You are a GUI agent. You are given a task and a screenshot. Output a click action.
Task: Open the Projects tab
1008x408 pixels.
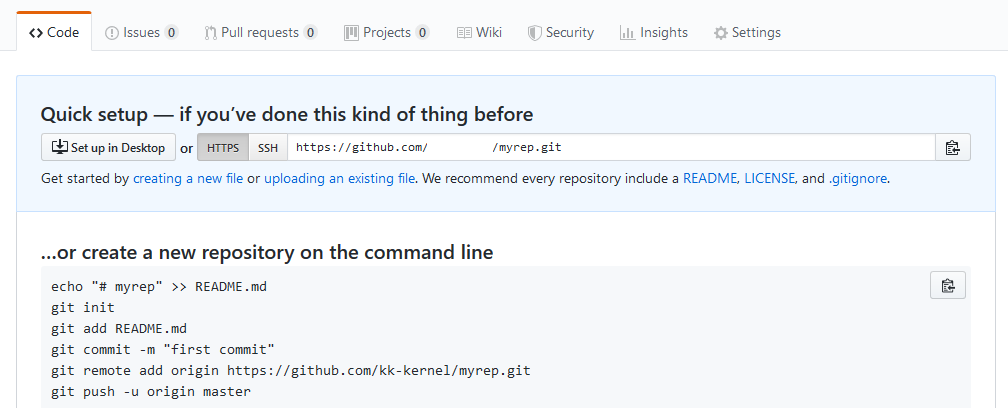(386, 32)
